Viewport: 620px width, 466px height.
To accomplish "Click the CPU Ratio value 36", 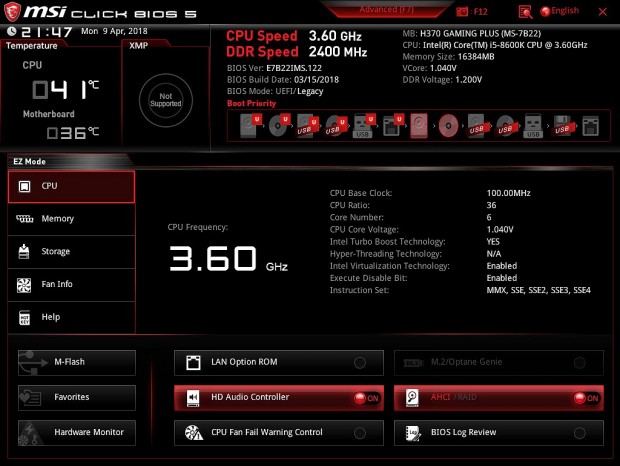I will 491,205.
